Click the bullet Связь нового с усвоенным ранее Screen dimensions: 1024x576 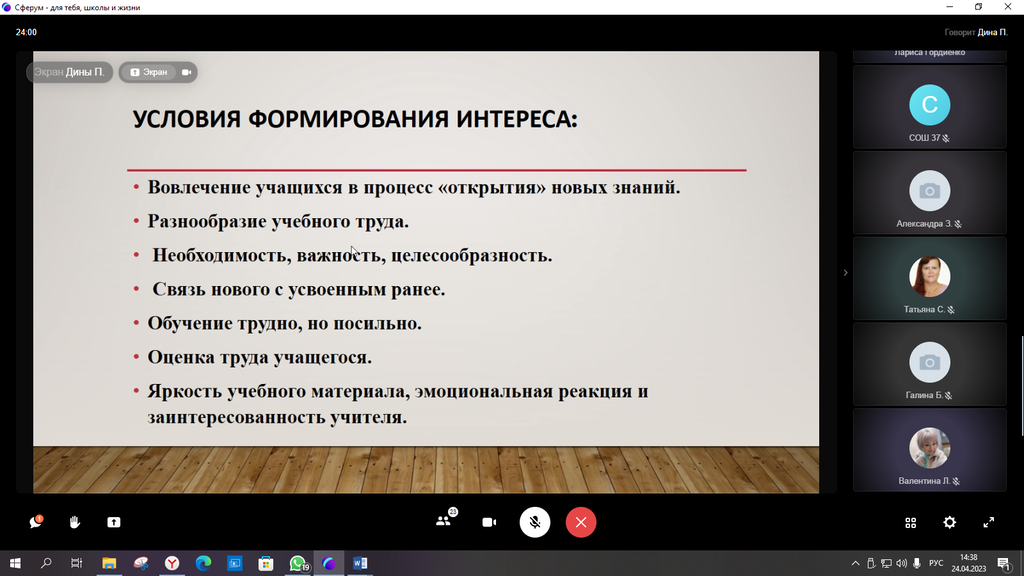pos(298,289)
